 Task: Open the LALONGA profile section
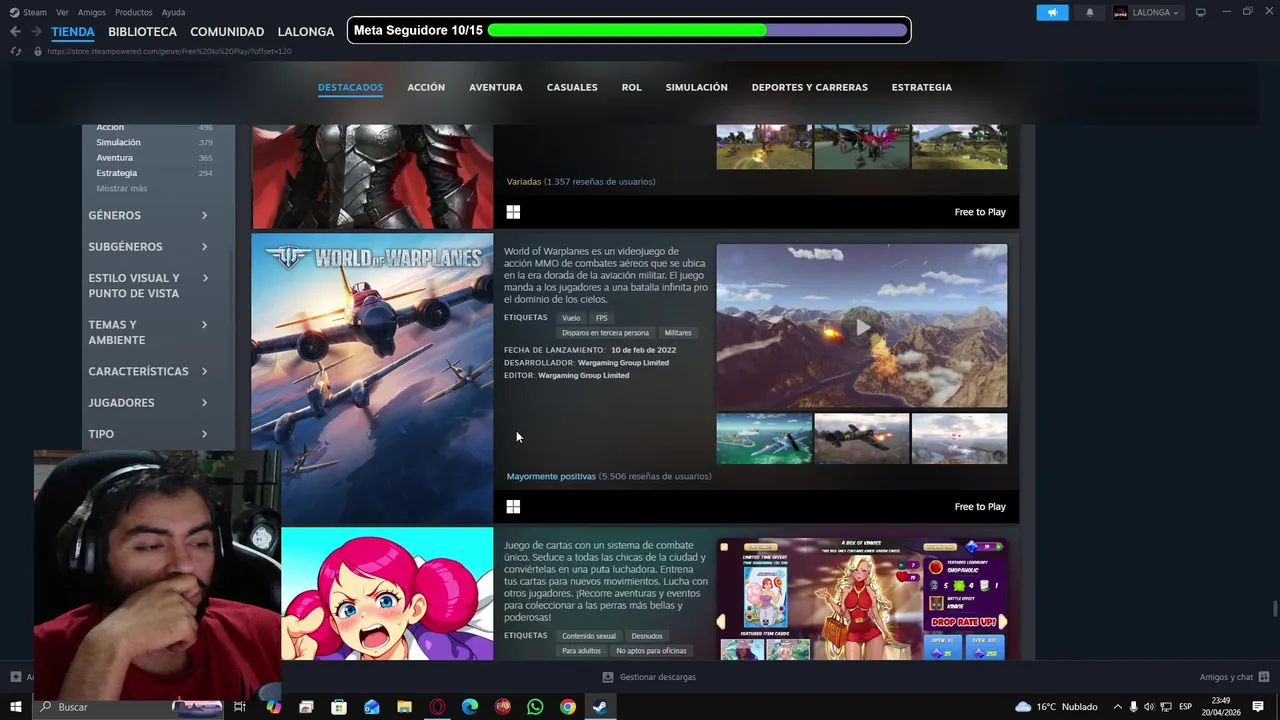306,31
